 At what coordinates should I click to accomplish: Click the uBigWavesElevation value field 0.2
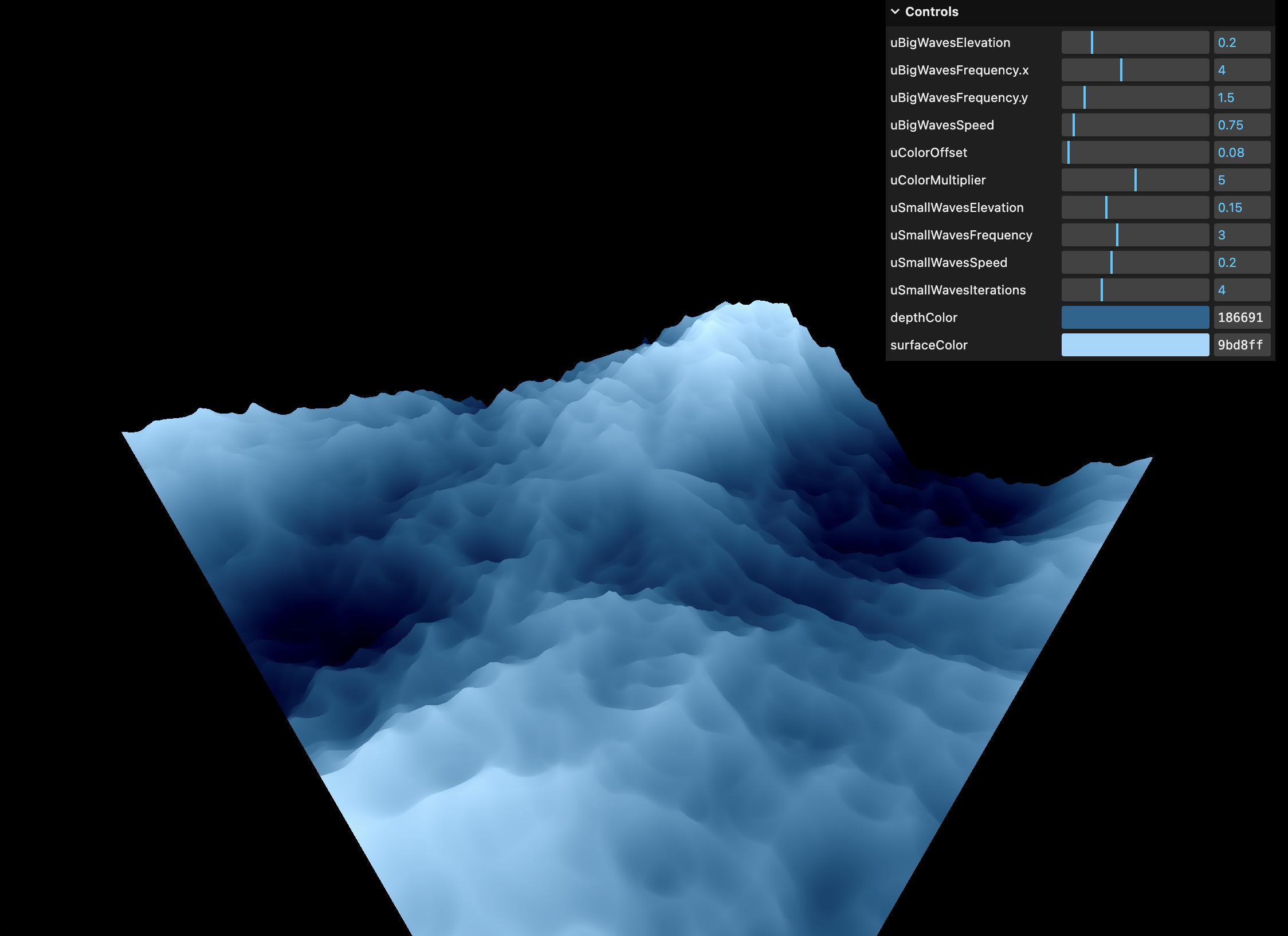point(1241,42)
